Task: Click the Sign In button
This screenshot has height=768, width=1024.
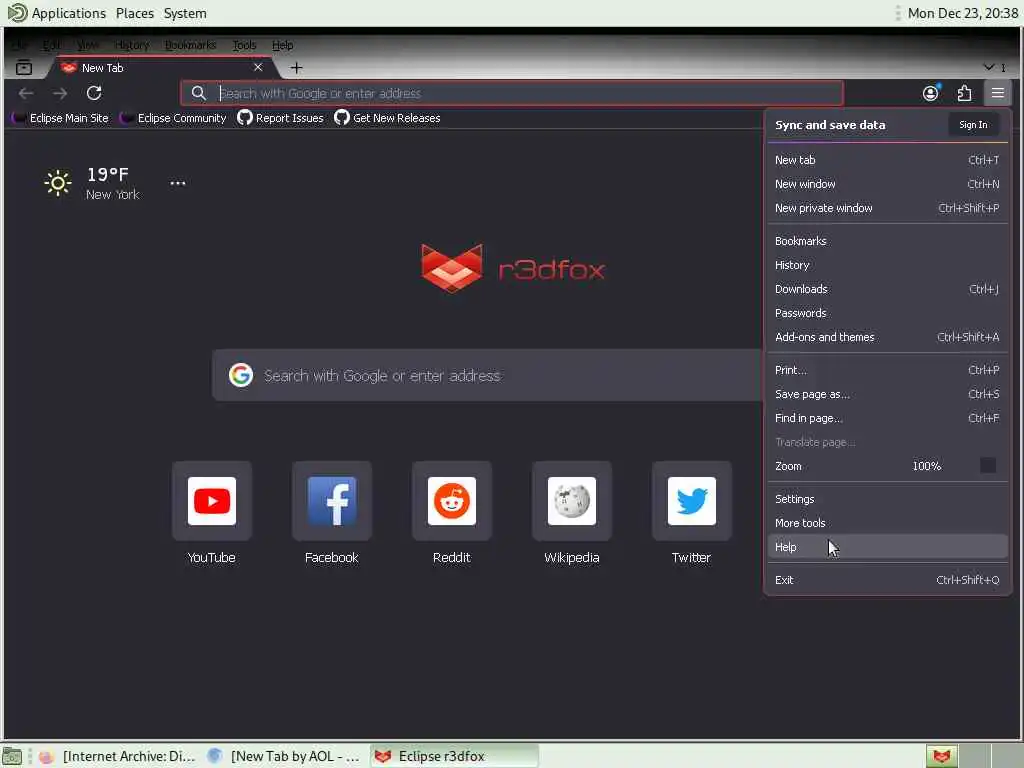Action: click(x=973, y=125)
